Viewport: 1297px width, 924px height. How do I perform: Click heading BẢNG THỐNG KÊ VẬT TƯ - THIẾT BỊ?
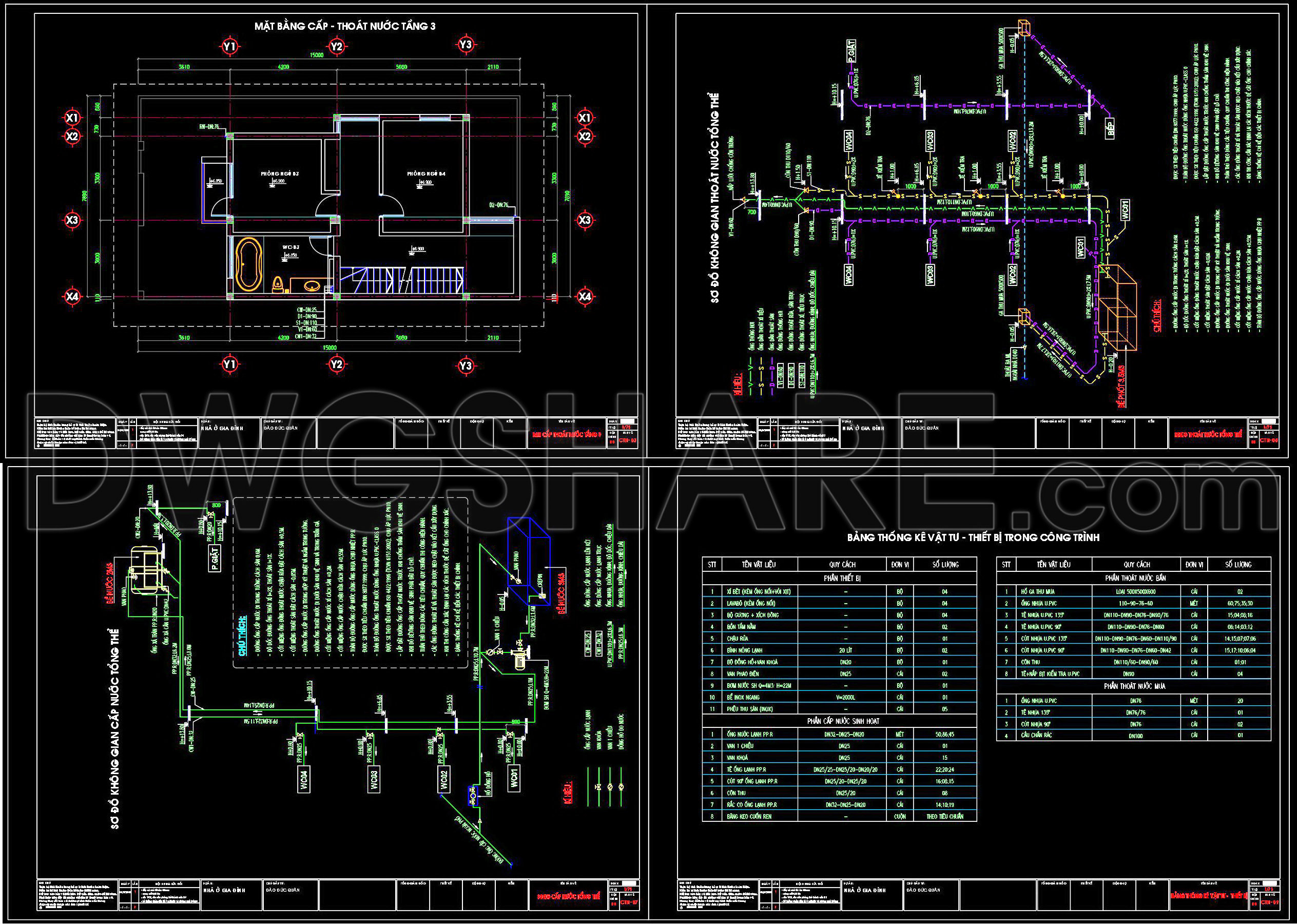(x=973, y=537)
